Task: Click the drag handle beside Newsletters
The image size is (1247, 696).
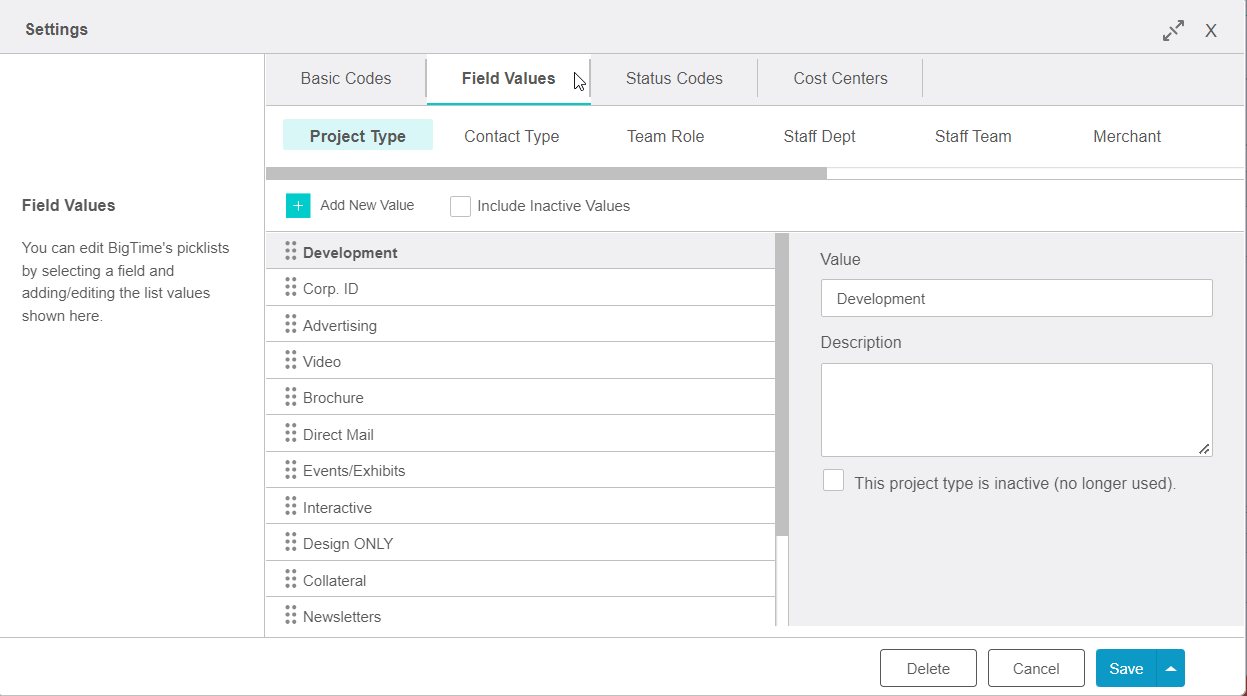Action: pyautogui.click(x=291, y=615)
